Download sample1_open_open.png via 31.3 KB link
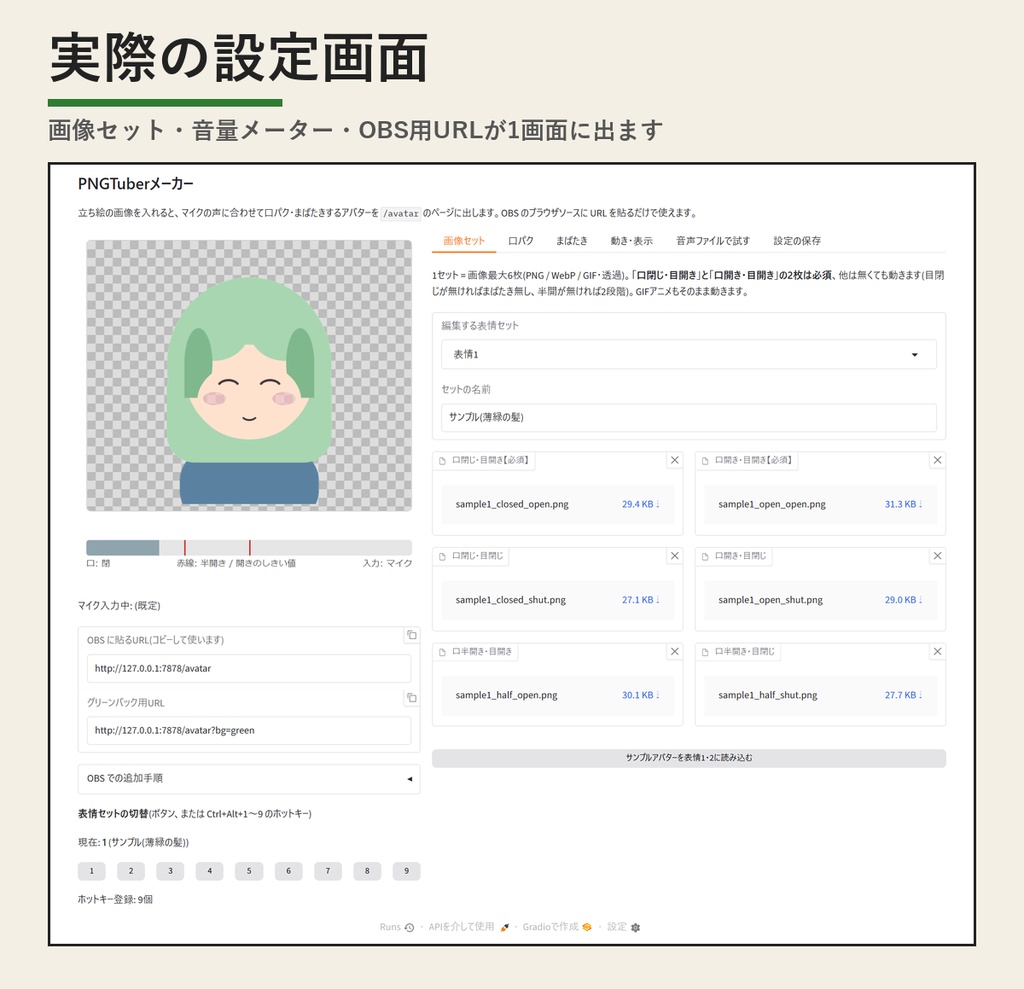Viewport: 1024px width, 989px height. click(x=903, y=504)
